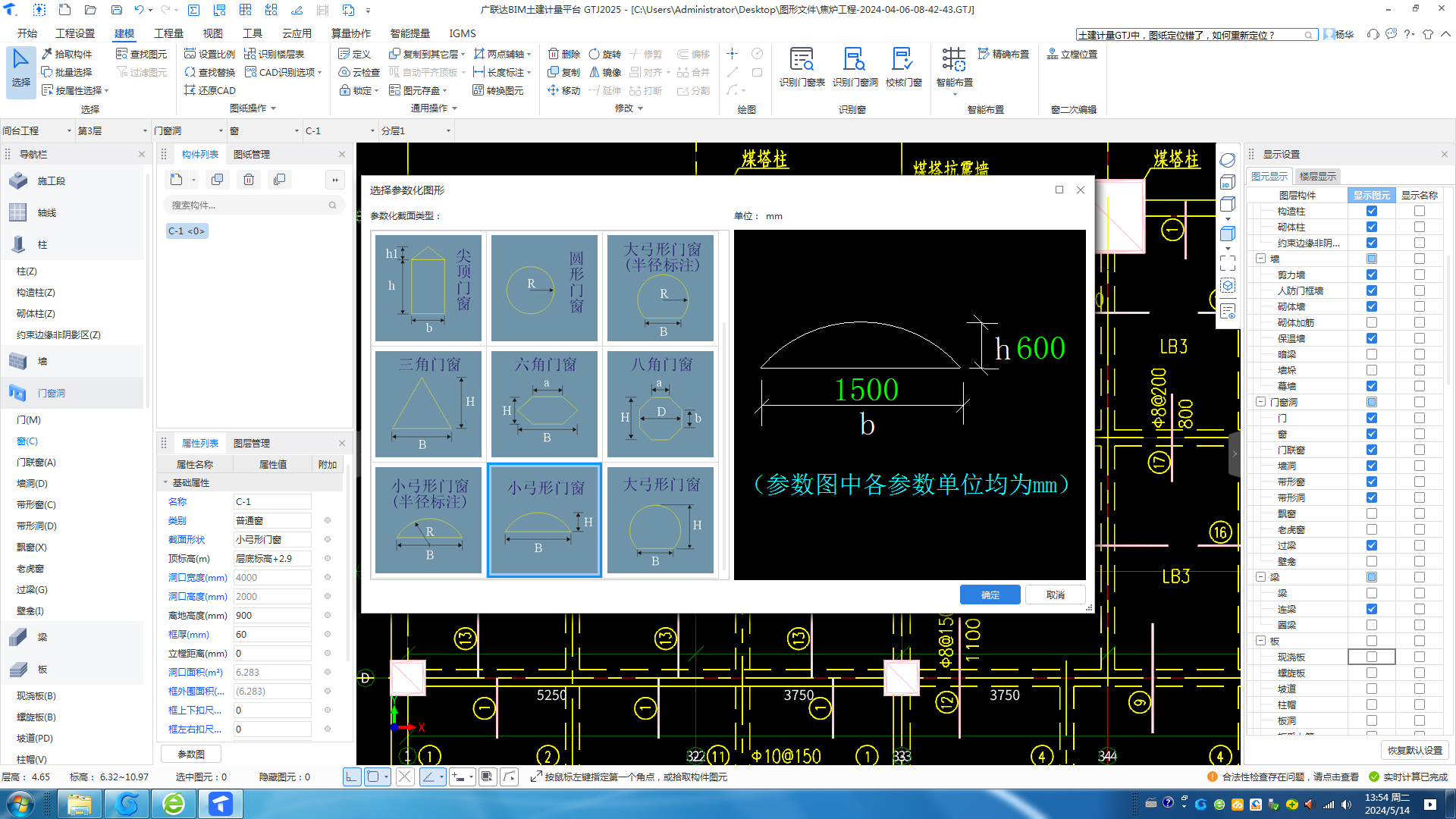Viewport: 1456px width, 819px height.
Task: Switch to 图纸管理 tab
Action: point(251,155)
